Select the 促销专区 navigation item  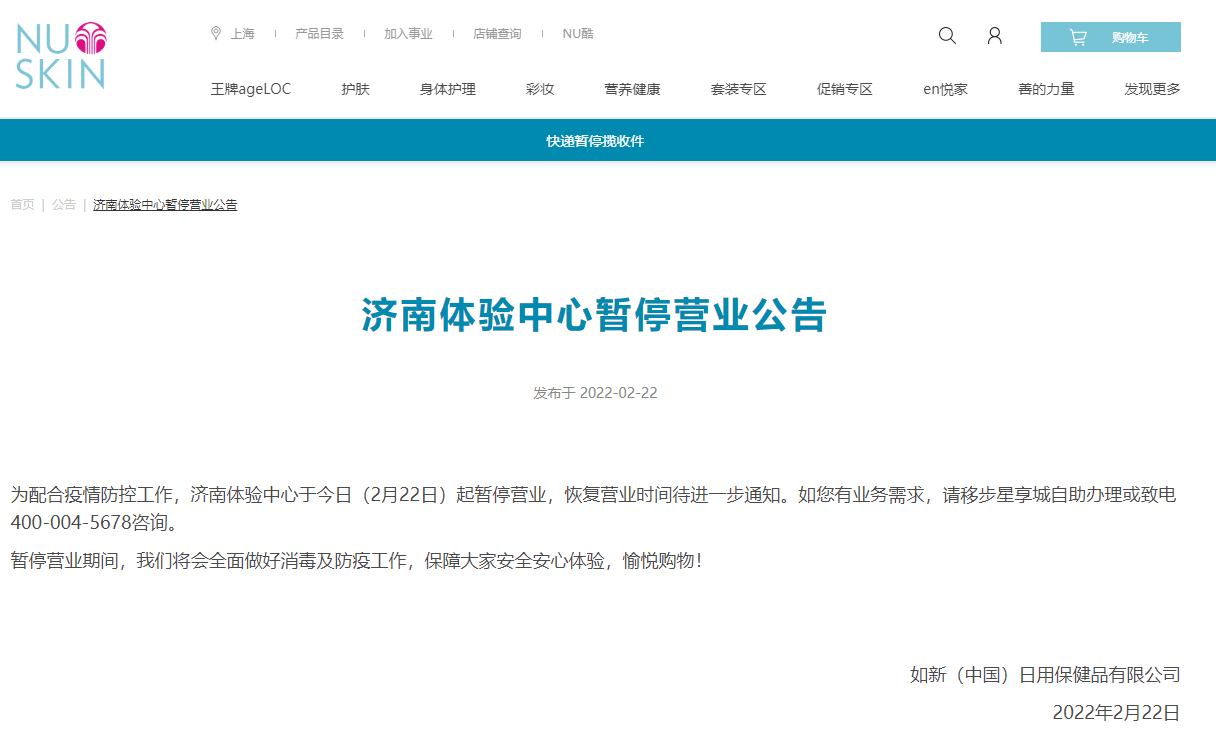[843, 88]
